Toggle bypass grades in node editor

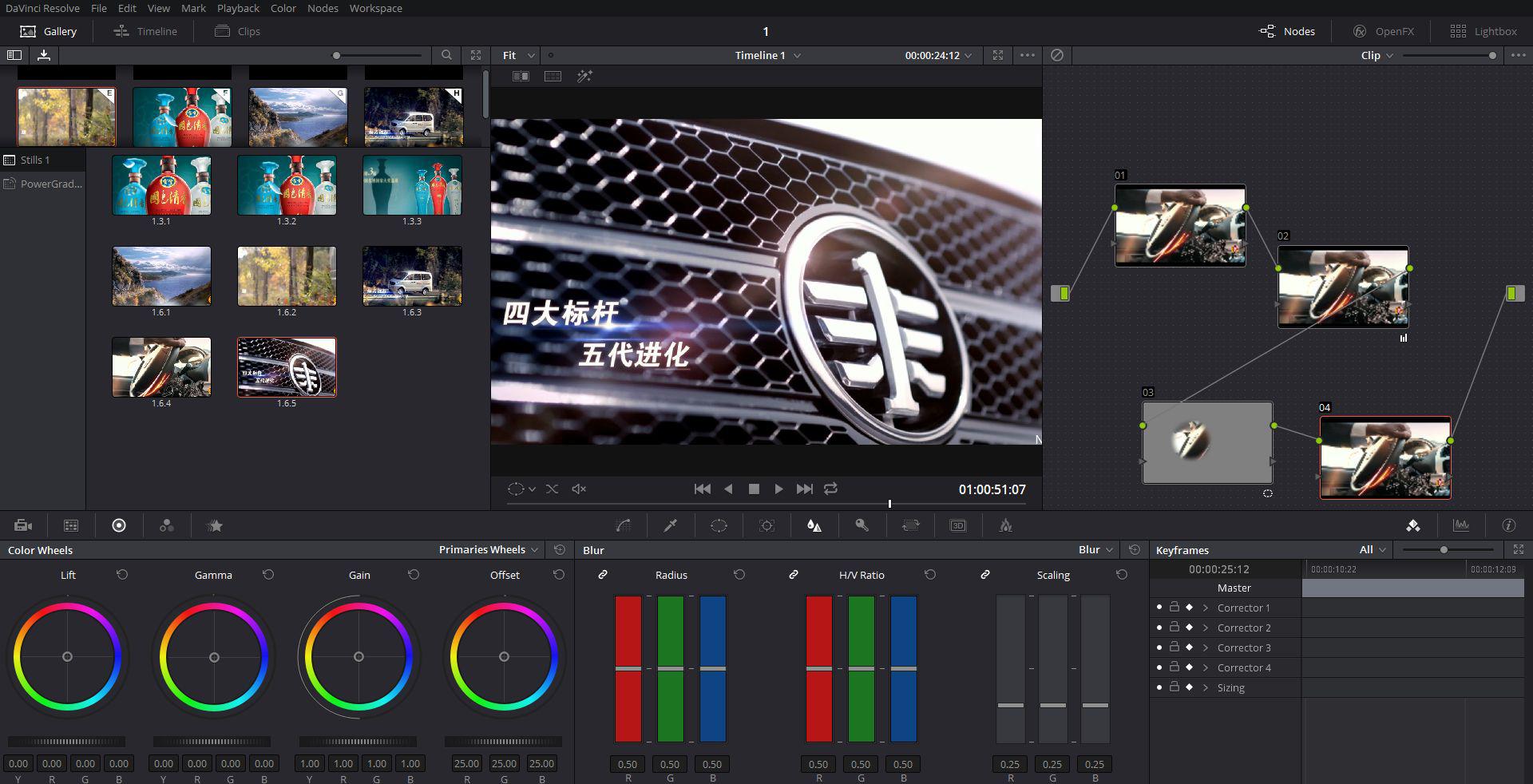click(1057, 55)
